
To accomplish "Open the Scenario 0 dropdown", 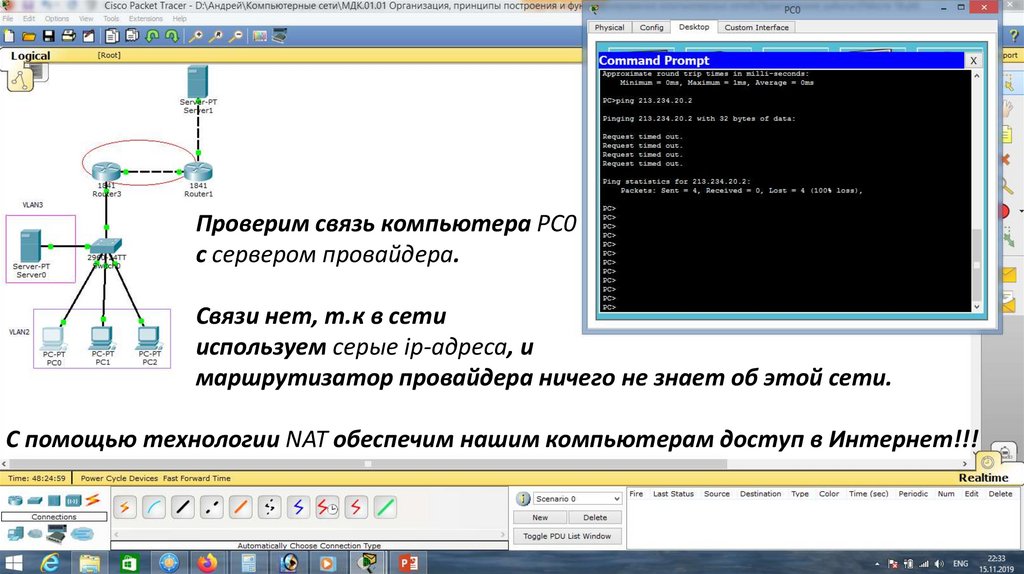I will tap(577, 498).
